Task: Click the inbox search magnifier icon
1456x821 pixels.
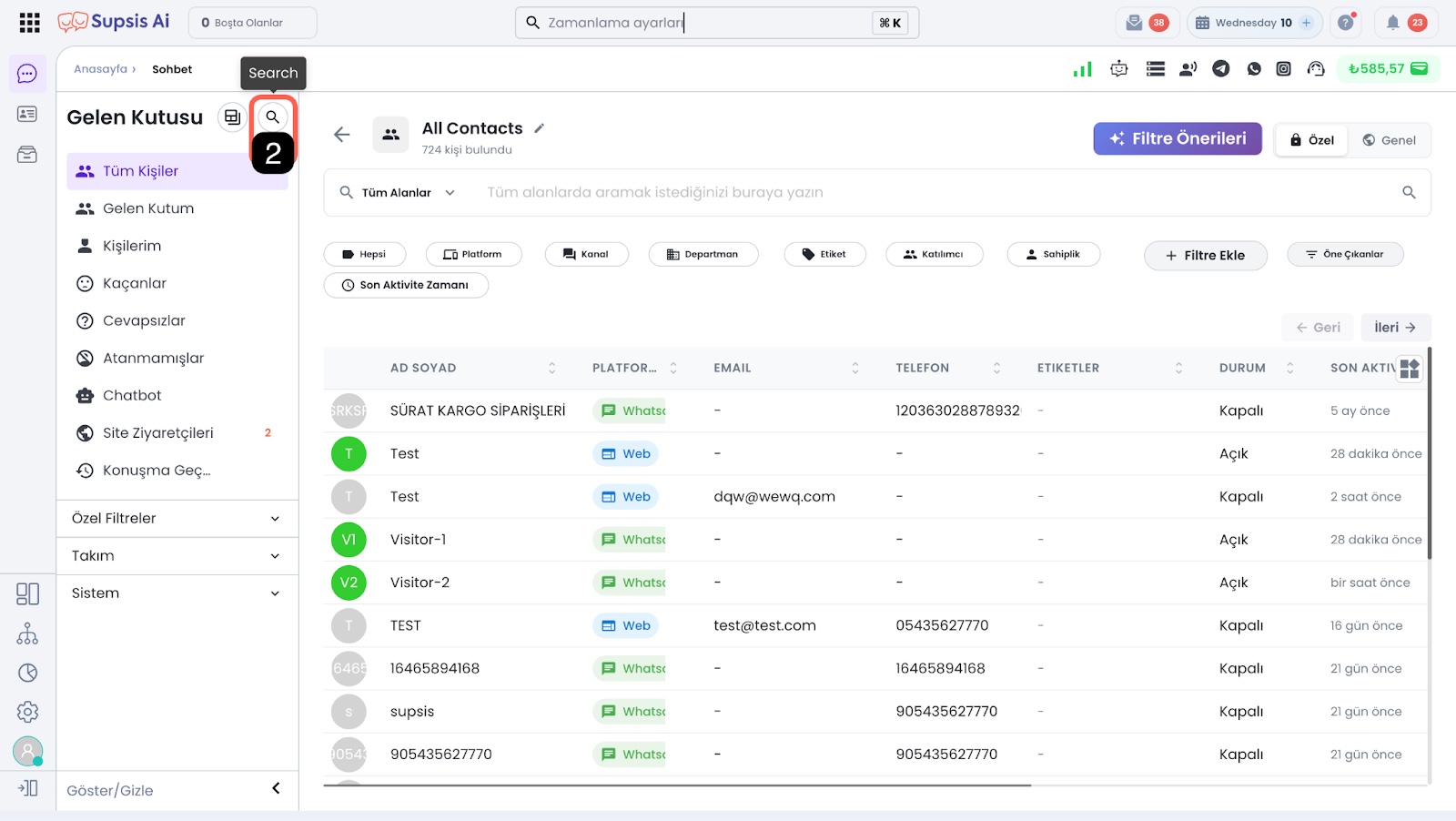Action: tap(272, 117)
